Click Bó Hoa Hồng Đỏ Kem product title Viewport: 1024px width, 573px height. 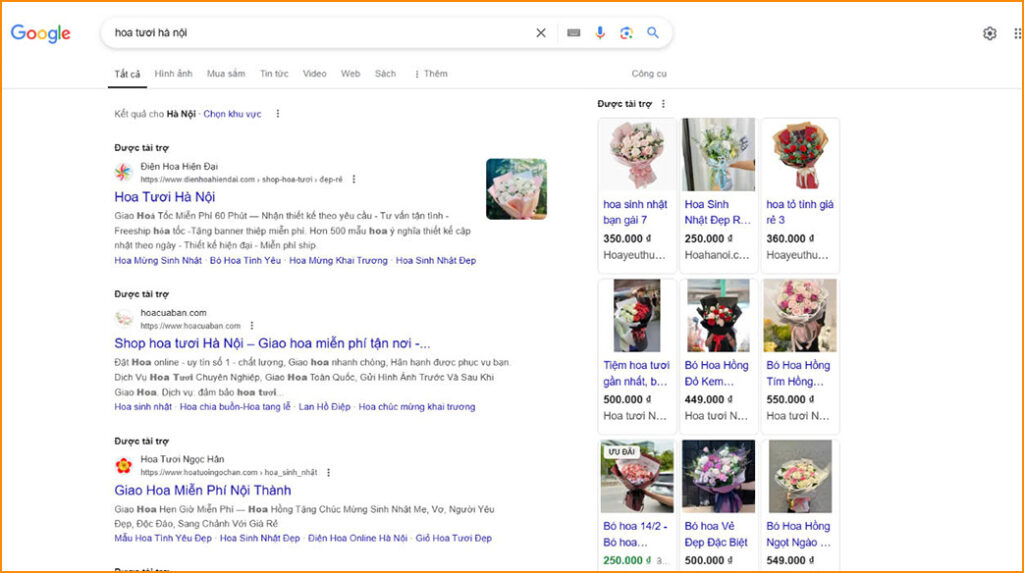[x=716, y=373]
